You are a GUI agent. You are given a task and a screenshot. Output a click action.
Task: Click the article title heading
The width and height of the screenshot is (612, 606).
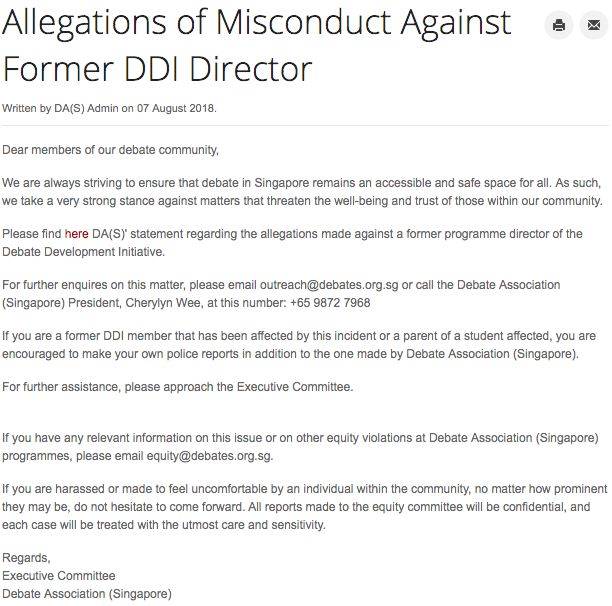click(256, 45)
